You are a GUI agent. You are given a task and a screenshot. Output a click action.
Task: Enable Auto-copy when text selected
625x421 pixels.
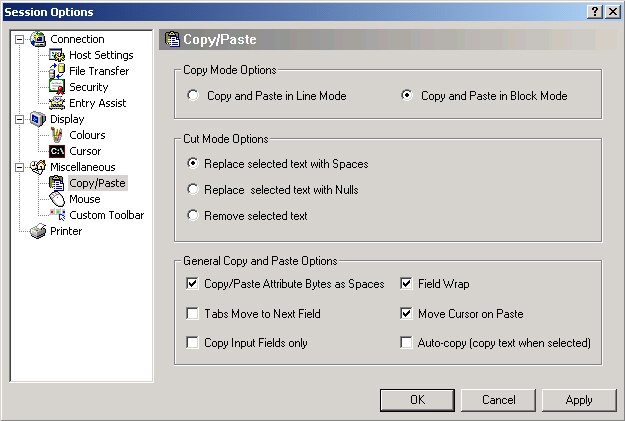[x=407, y=343]
